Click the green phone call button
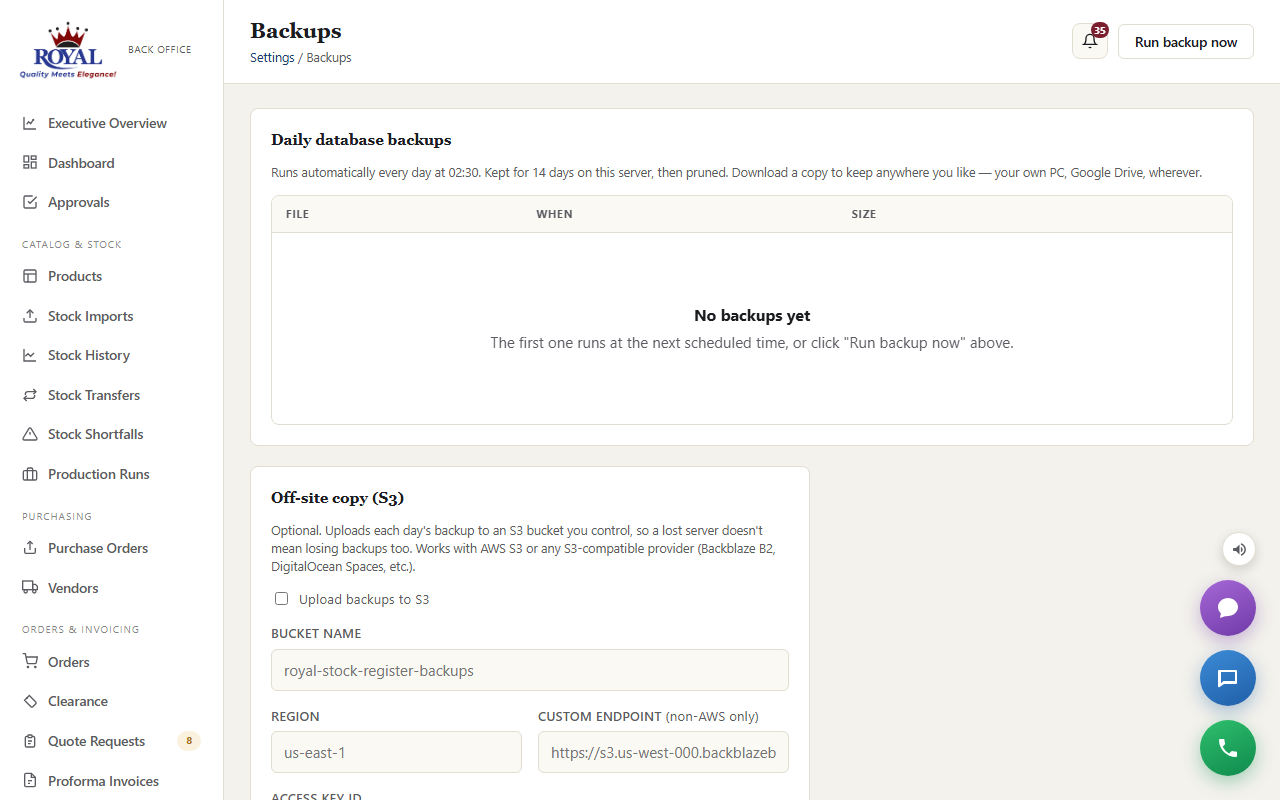This screenshot has width=1280, height=800. click(1228, 748)
